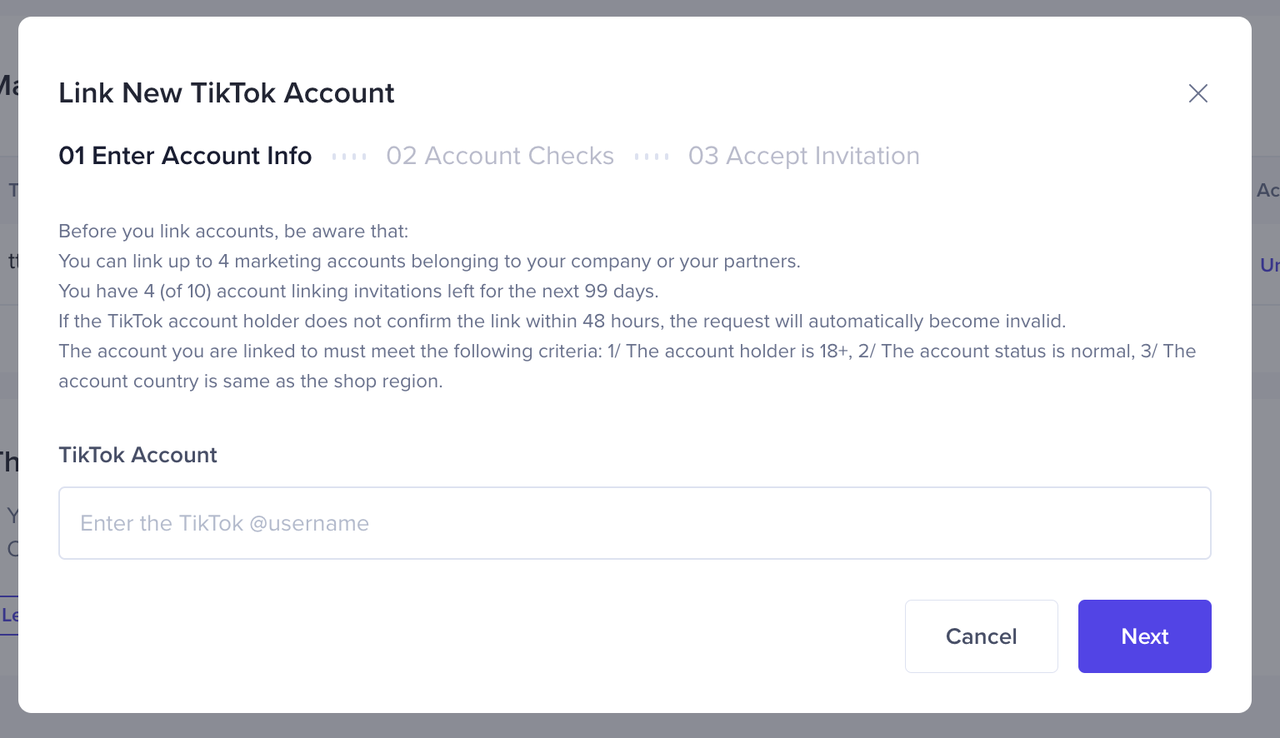Click the Link New TikTok Account title
The height and width of the screenshot is (738, 1280).
(226, 93)
